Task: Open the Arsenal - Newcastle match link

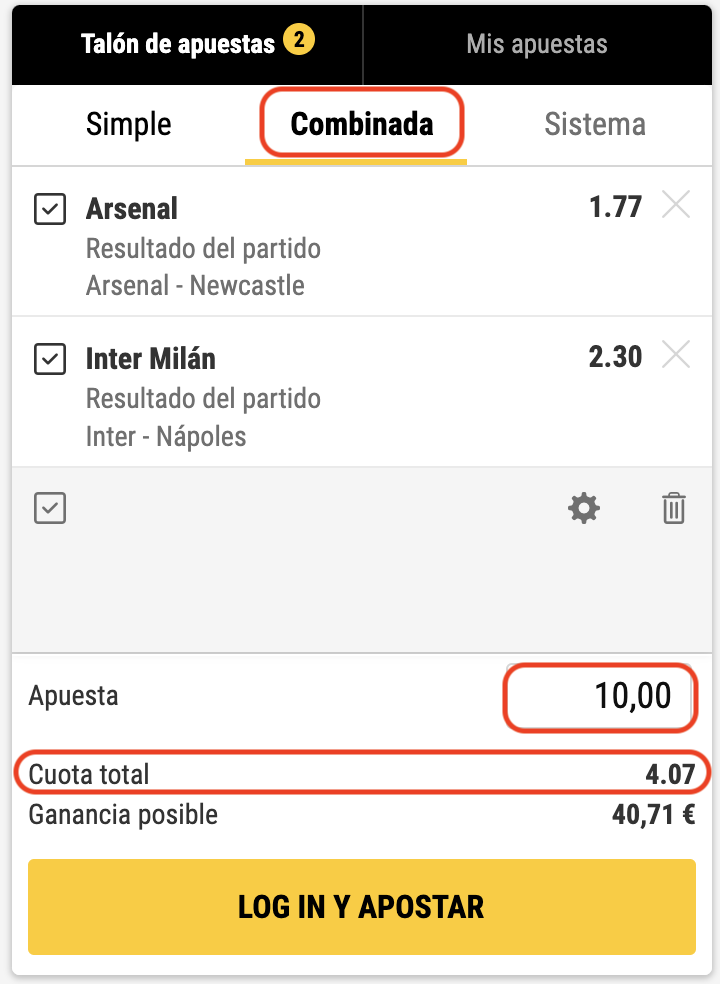Action: pos(195,285)
